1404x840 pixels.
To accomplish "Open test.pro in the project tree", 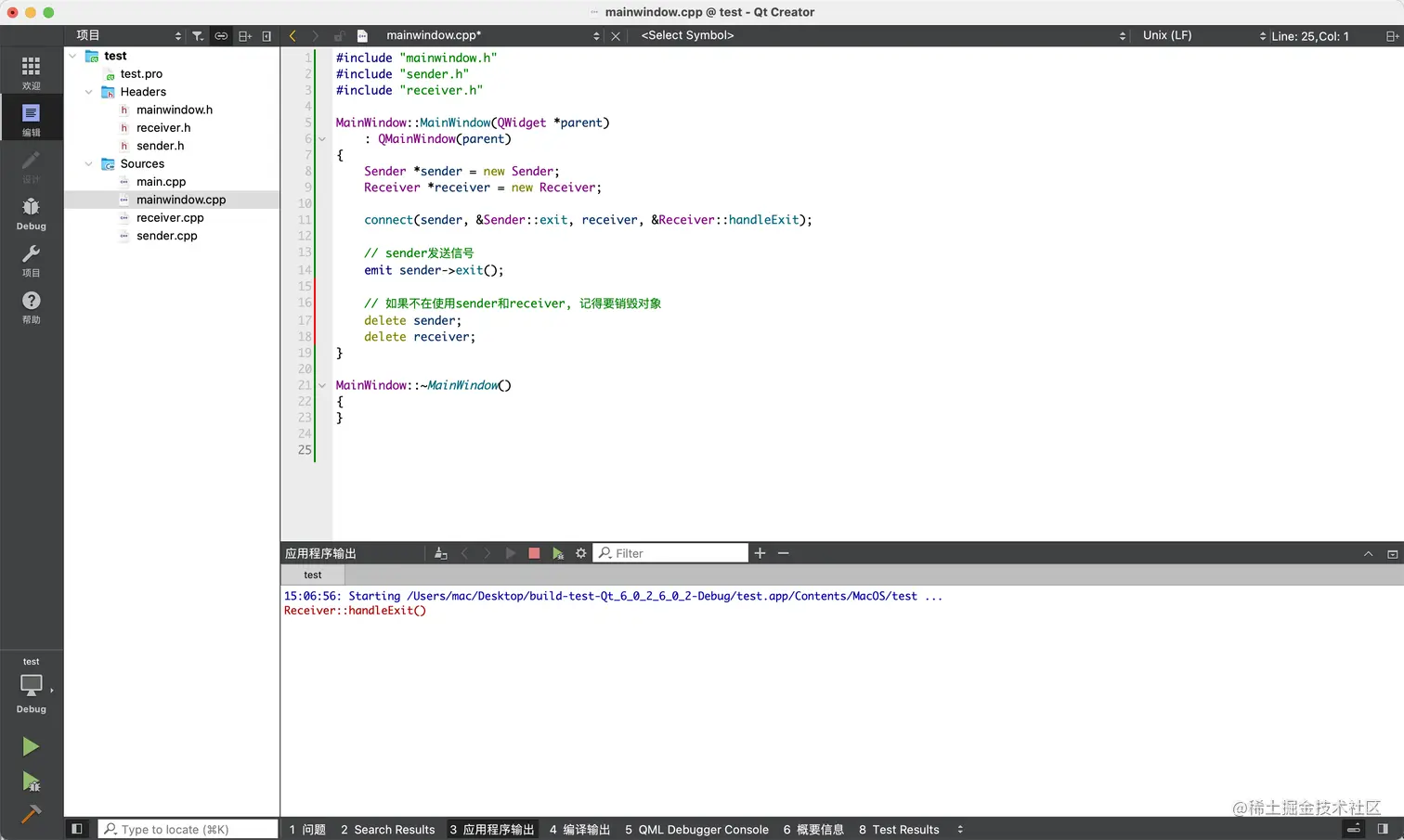I will pyautogui.click(x=141, y=74).
